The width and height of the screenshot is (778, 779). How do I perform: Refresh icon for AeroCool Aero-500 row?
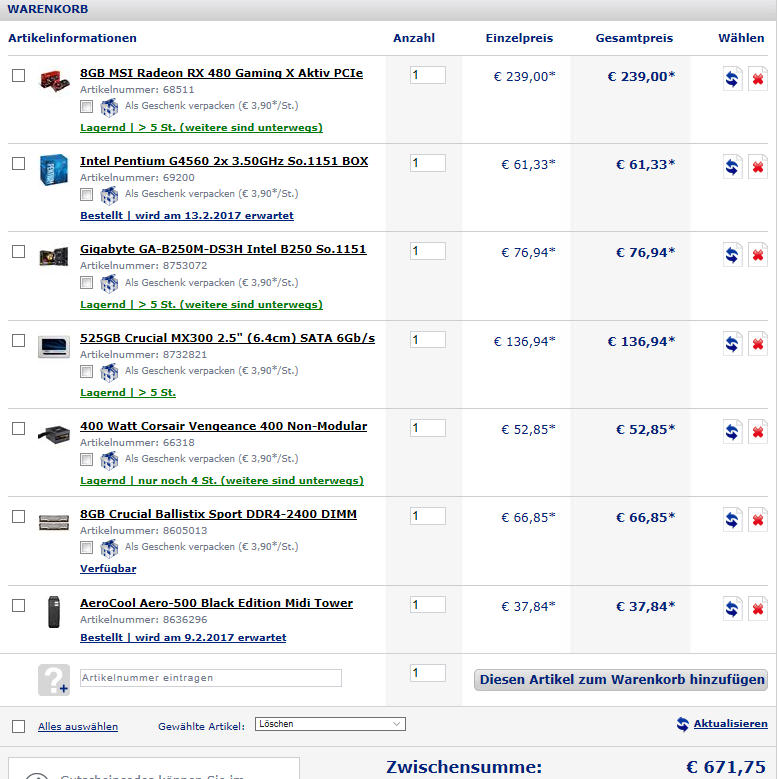click(x=732, y=609)
